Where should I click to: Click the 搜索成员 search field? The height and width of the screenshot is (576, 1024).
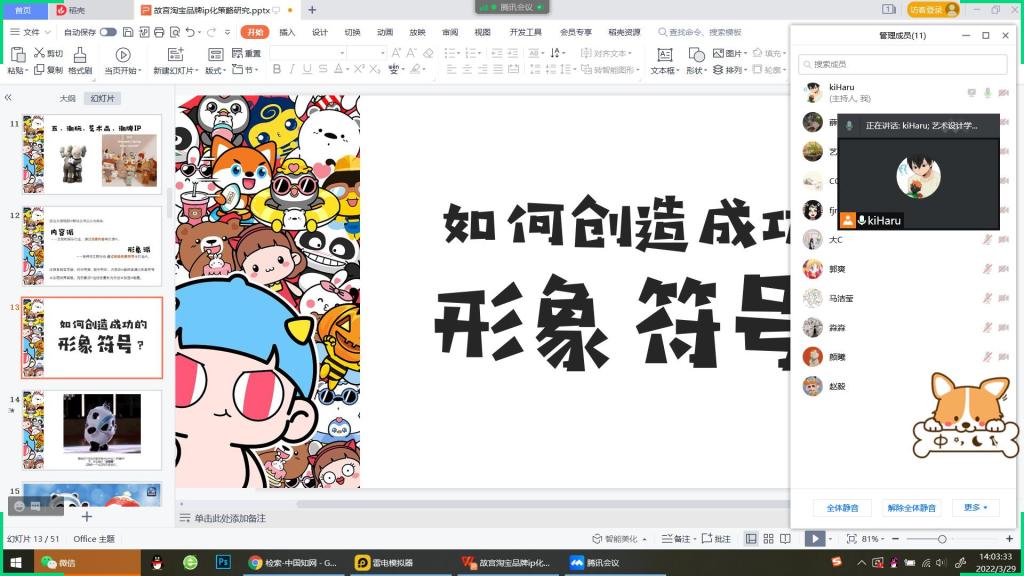[x=903, y=64]
